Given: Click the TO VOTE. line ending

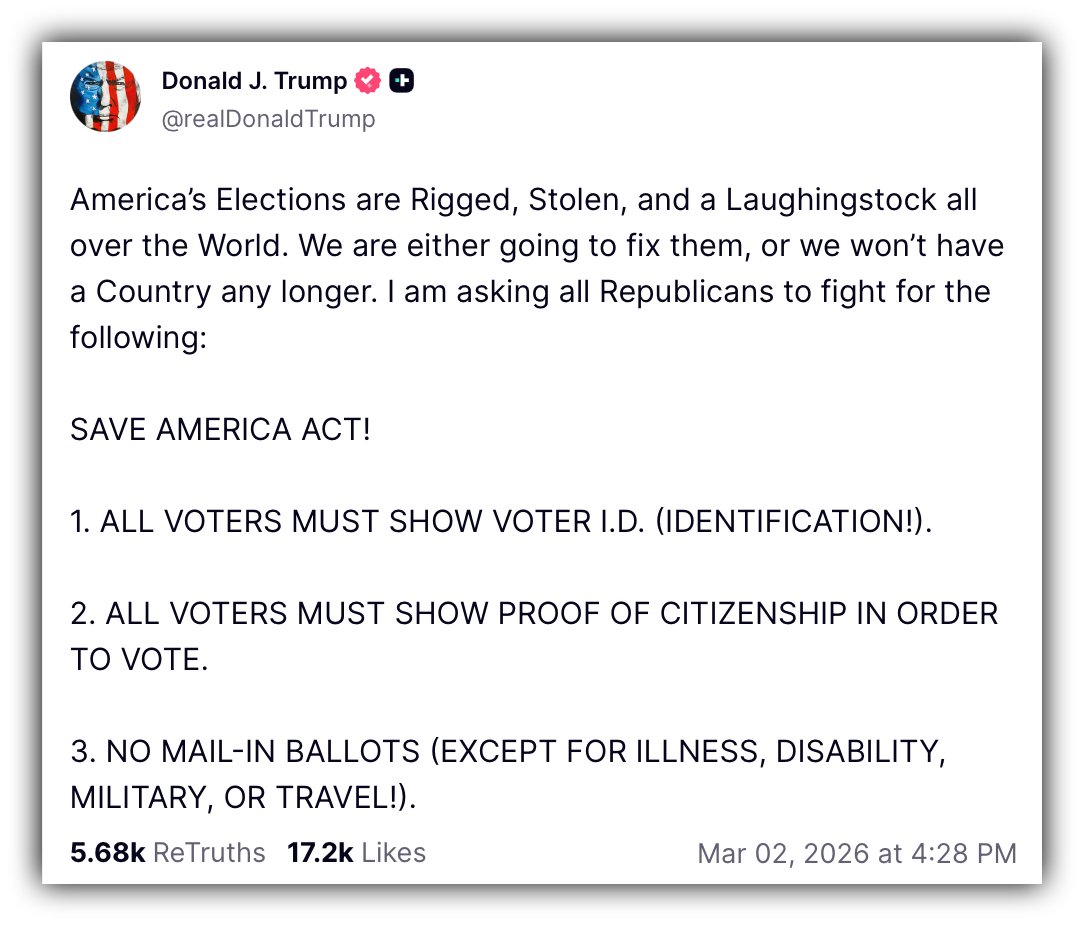Looking at the screenshot, I should click(x=138, y=660).
